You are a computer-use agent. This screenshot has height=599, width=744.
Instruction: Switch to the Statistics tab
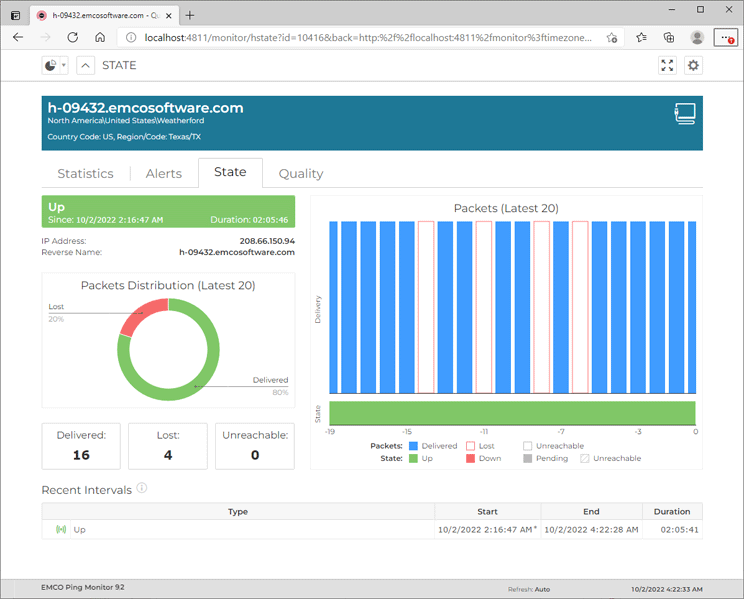pyautogui.click(x=85, y=173)
